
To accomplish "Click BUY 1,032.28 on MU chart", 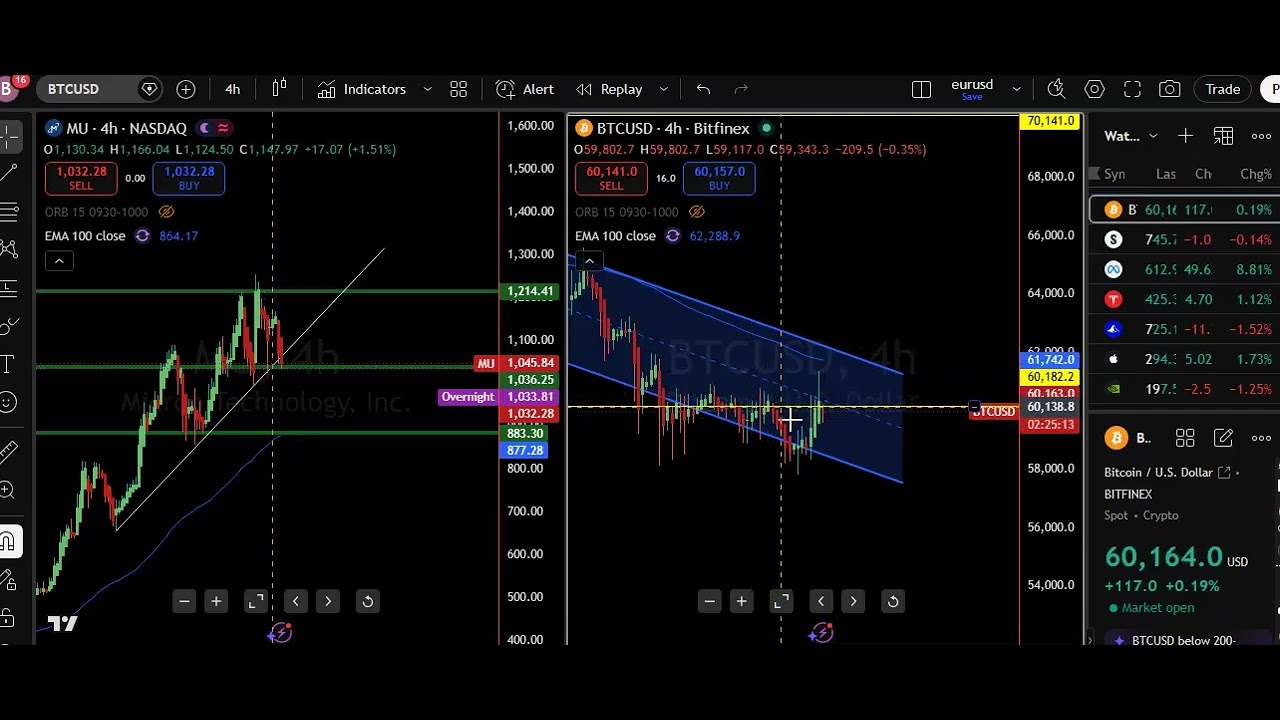I will click(x=189, y=178).
